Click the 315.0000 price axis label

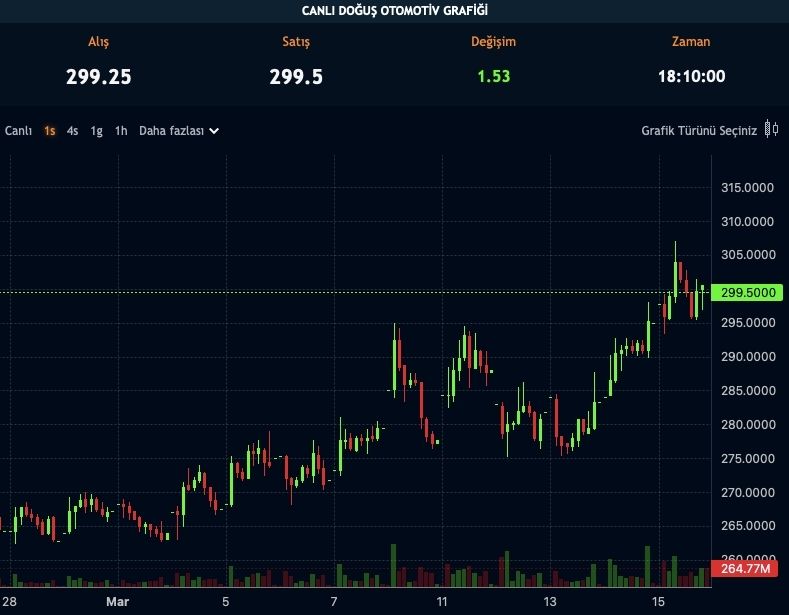(x=749, y=188)
